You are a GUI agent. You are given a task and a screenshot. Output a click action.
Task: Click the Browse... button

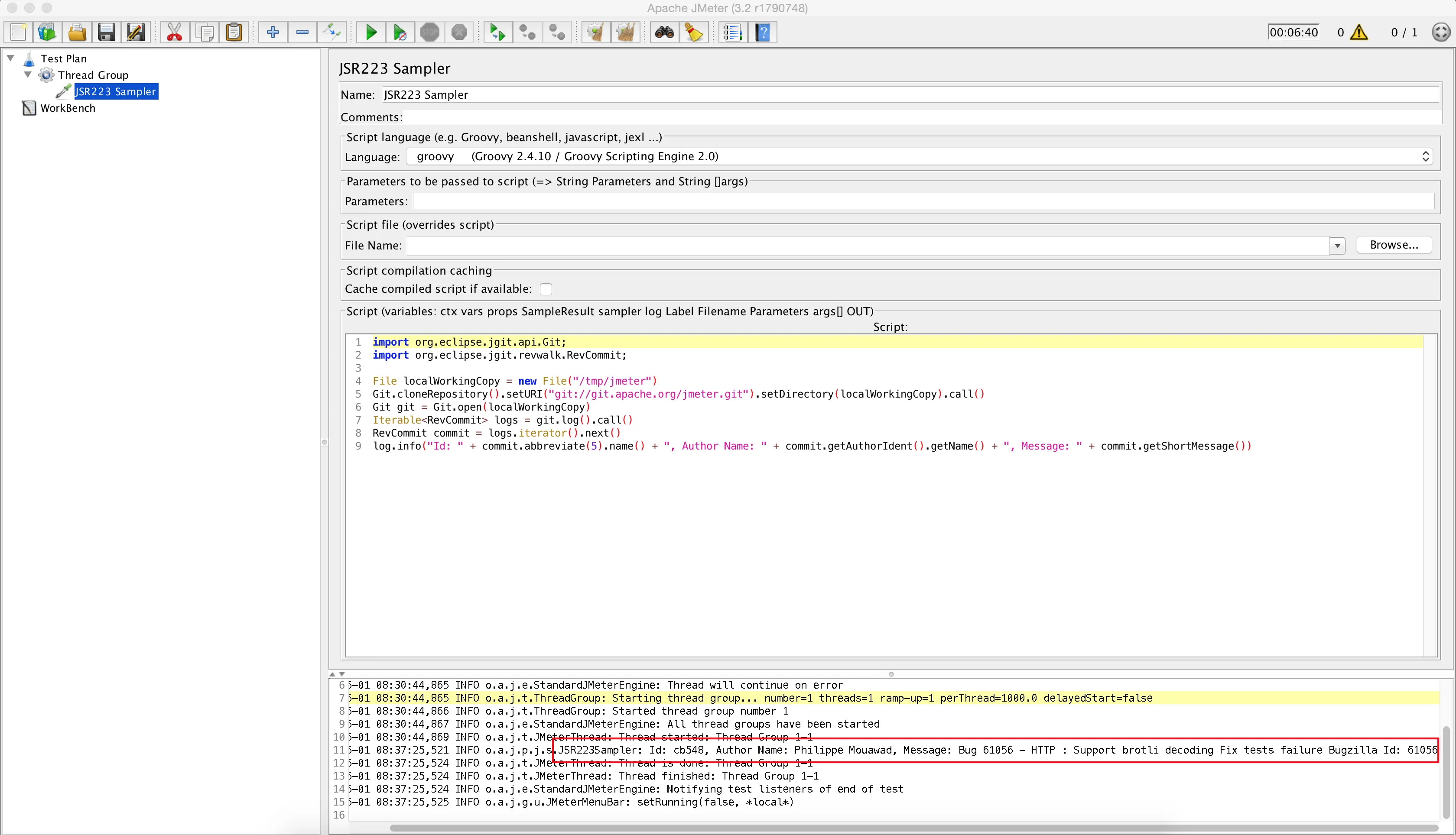(x=1394, y=245)
